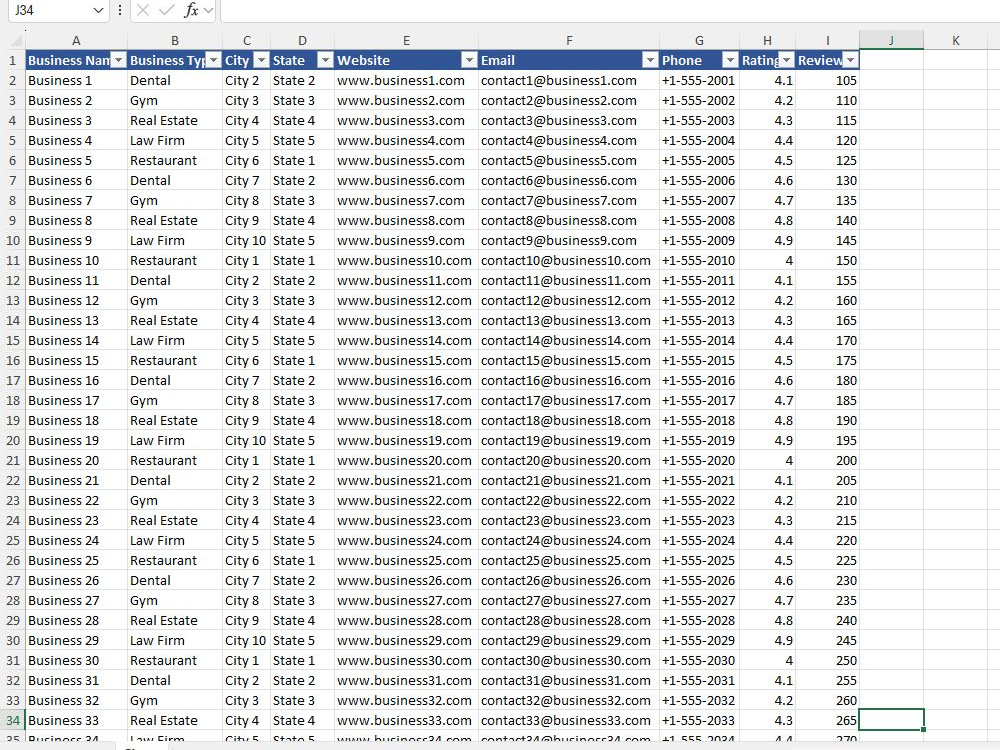Click reviews cell showing 265
Viewport: 1000px width, 750px height.
coord(827,720)
